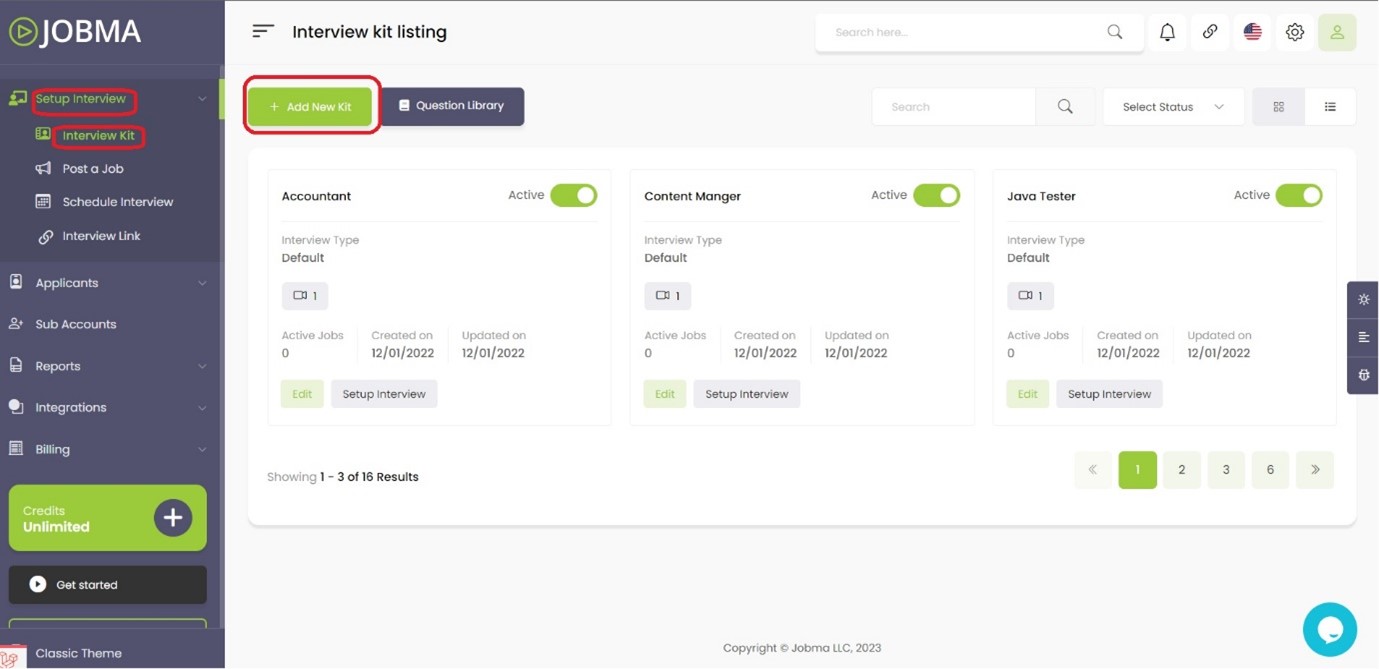Edit the Java Tester kit
1379x669 pixels.
1028,394
